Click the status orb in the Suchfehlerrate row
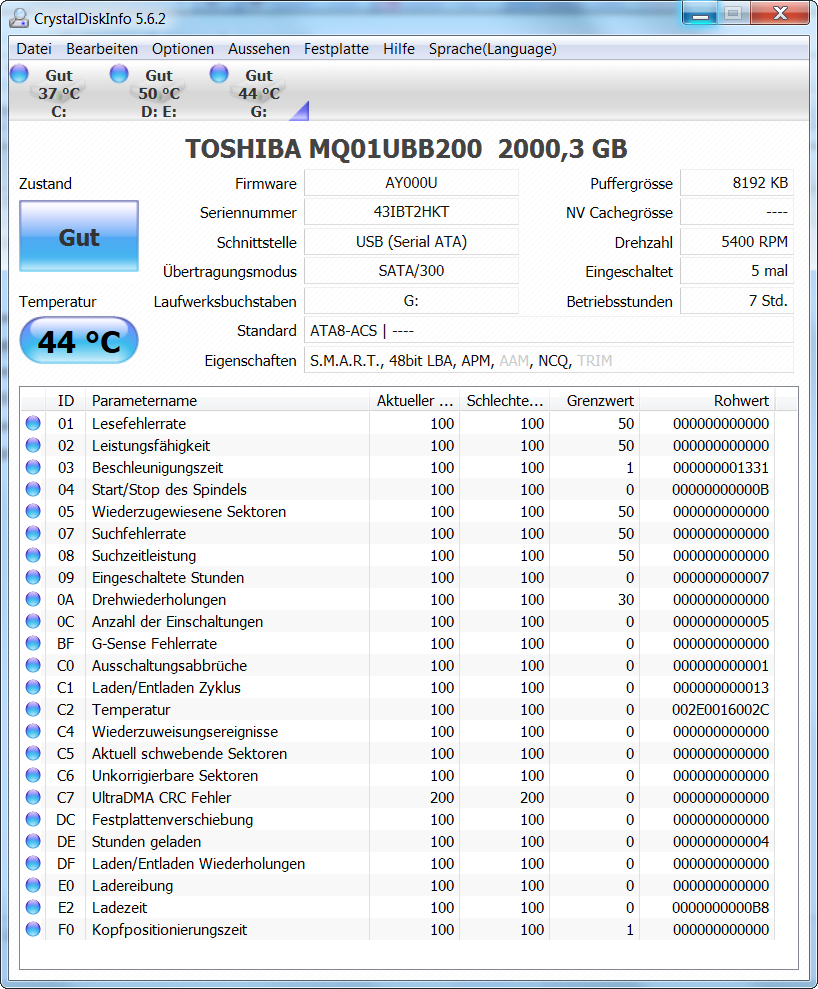 coord(33,534)
